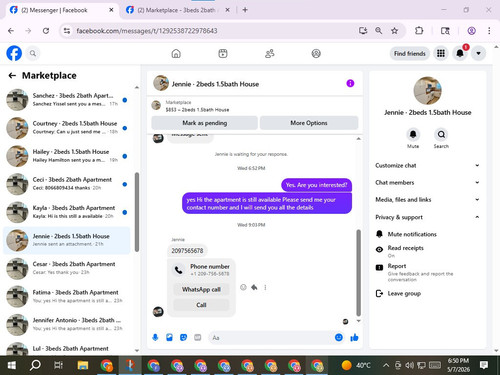Open a new browser tab
Viewport: 500px width, 375px height.
[x=245, y=10]
